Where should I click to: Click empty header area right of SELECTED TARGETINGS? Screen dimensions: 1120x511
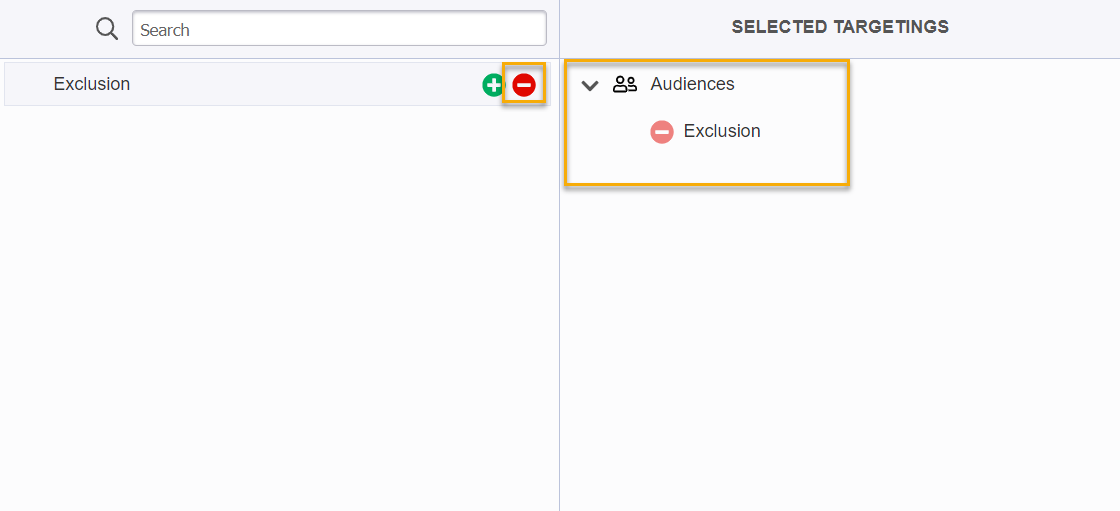1040,28
